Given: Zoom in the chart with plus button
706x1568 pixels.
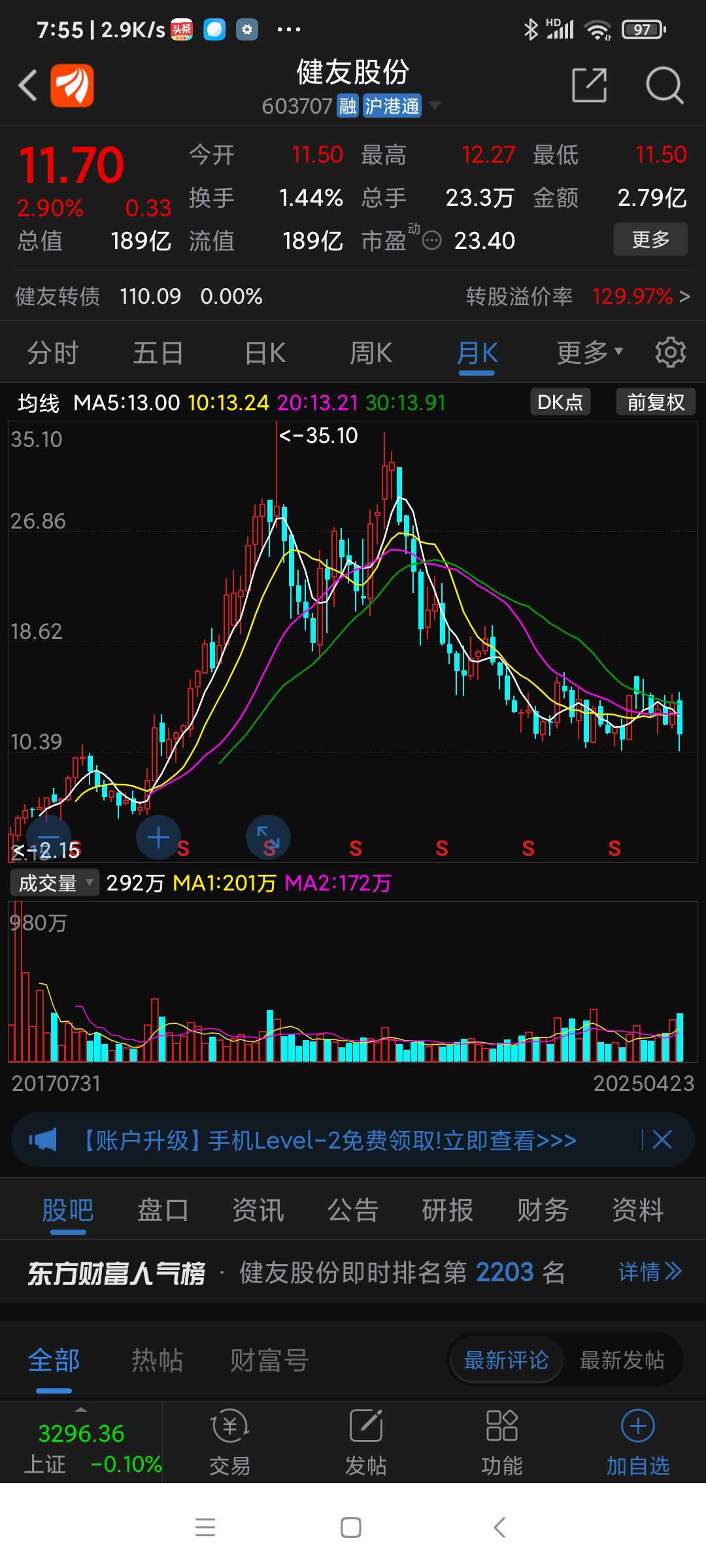Looking at the screenshot, I should [158, 837].
